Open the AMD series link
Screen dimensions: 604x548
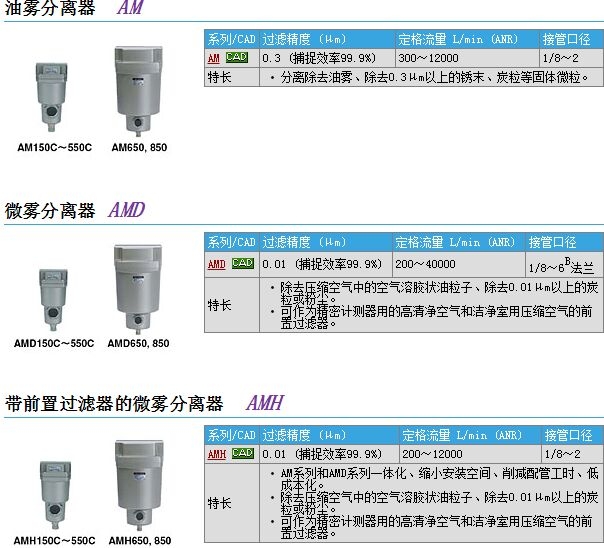216,263
